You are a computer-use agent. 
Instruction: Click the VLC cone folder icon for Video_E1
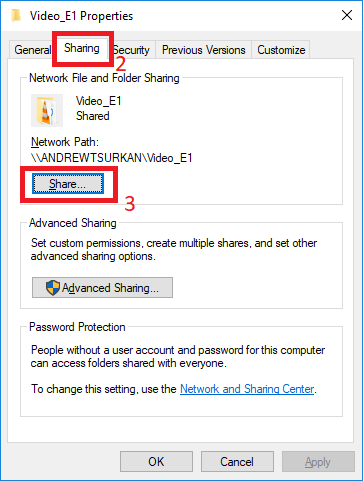47,110
